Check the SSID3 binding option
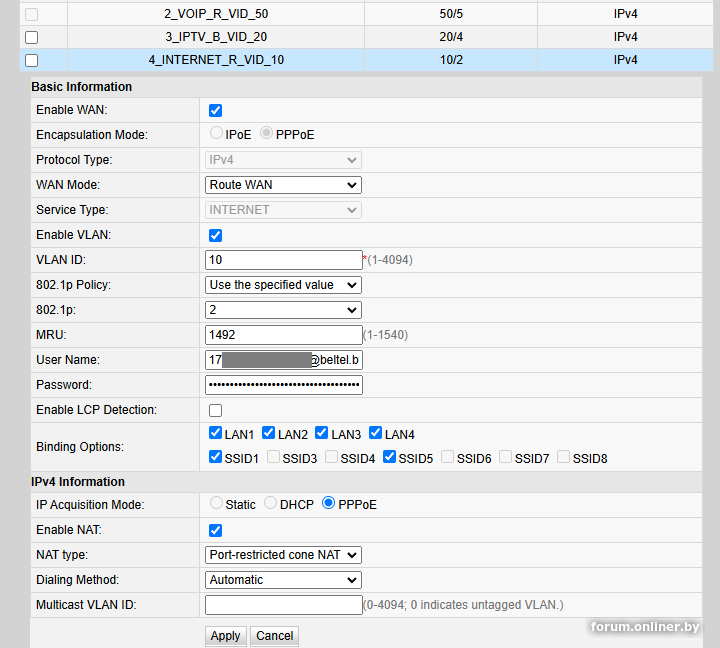The height and width of the screenshot is (648, 720). (x=274, y=458)
